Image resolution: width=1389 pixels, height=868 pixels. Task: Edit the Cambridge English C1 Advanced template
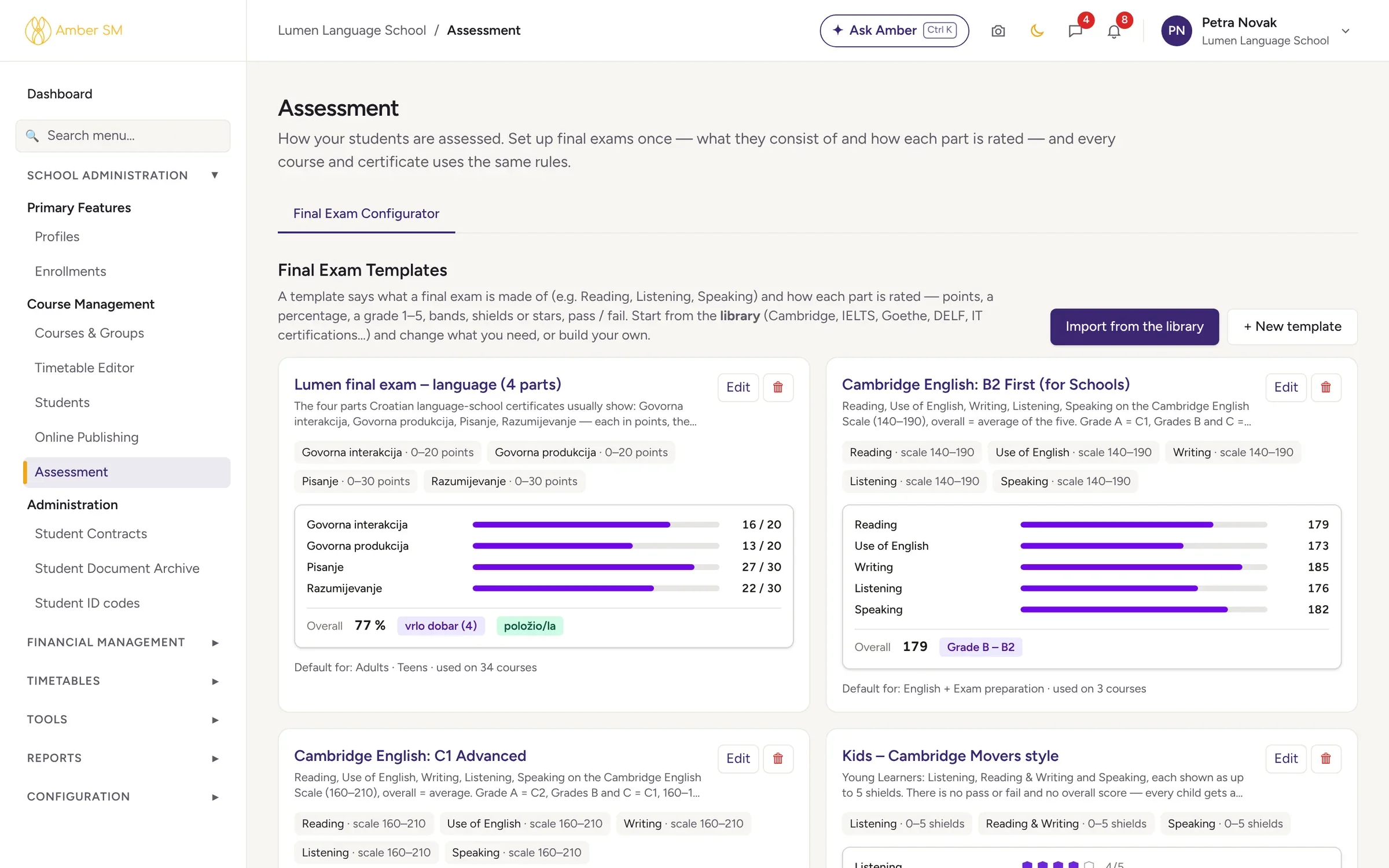point(738,759)
